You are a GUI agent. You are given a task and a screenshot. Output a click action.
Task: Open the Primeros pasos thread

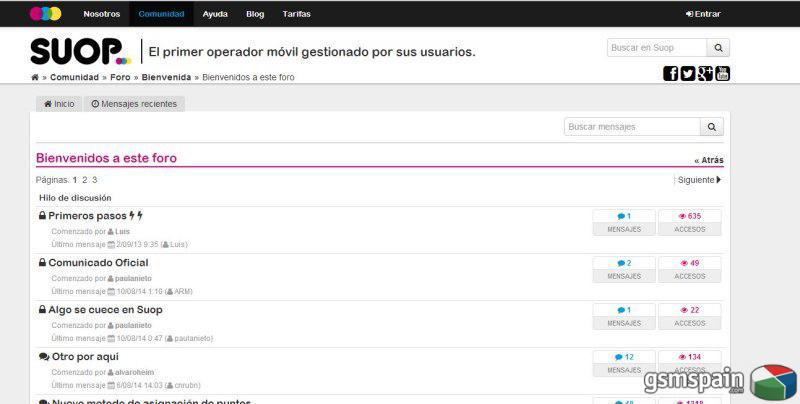point(87,216)
